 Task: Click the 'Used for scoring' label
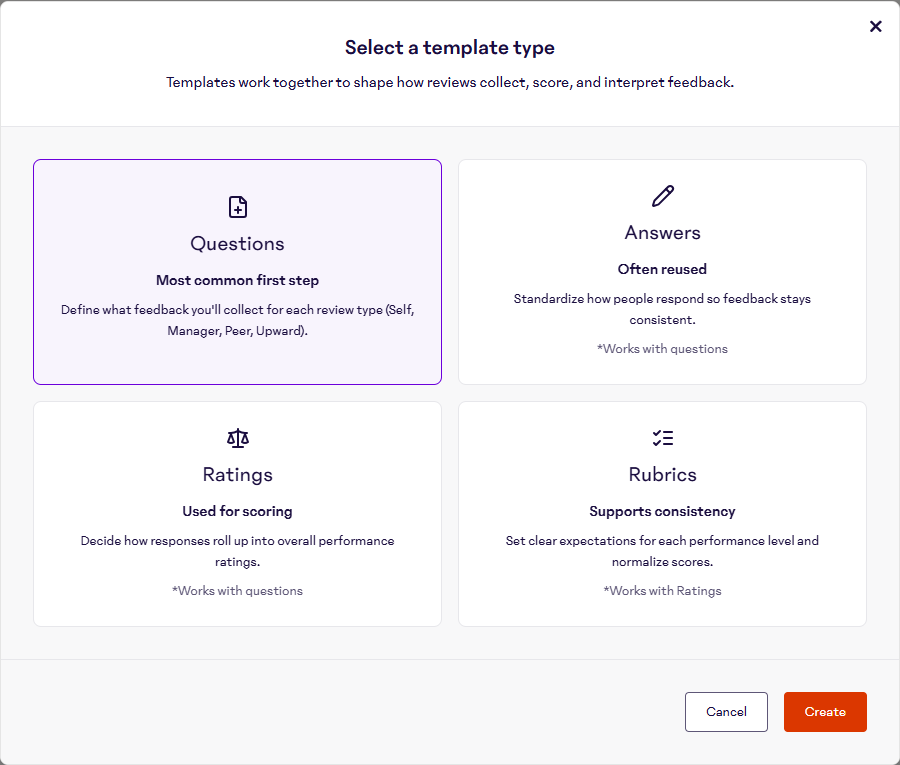tap(237, 511)
